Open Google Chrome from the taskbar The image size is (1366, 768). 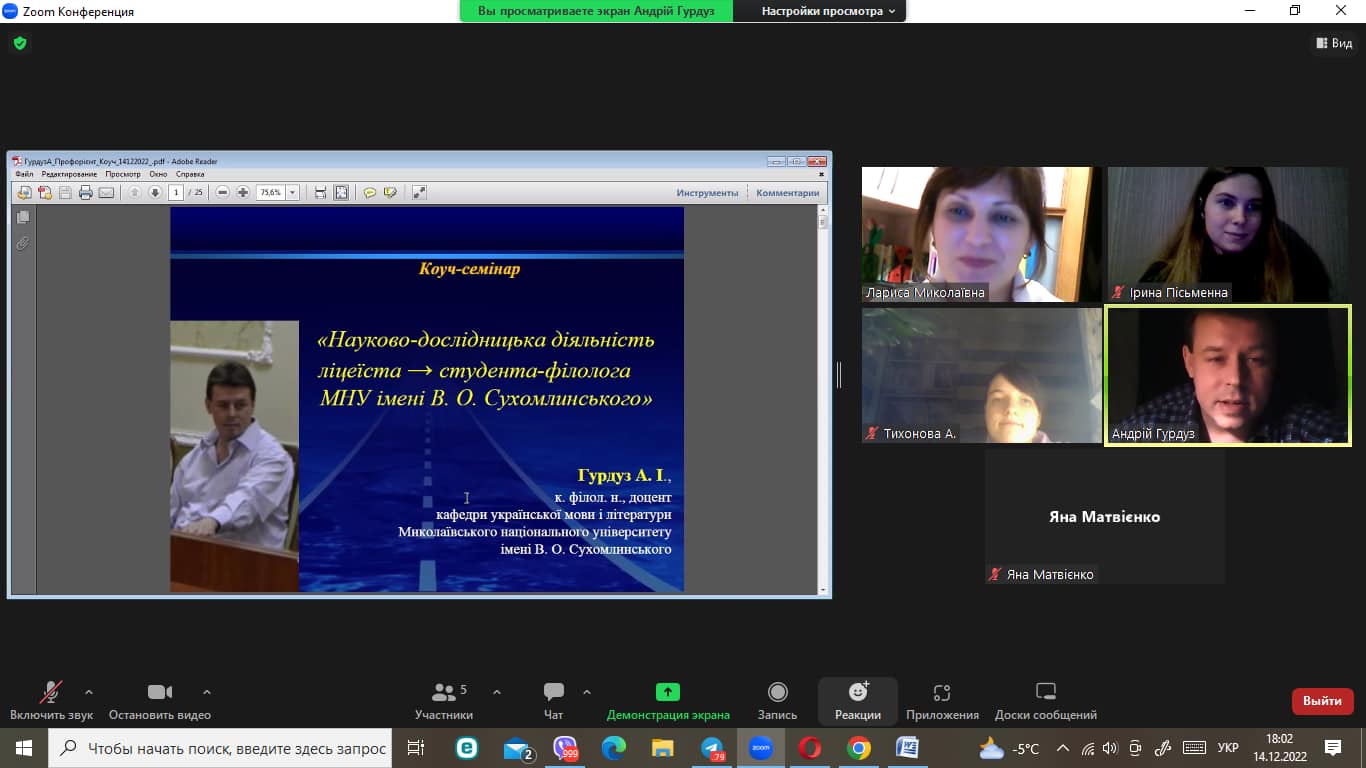[x=858, y=748]
